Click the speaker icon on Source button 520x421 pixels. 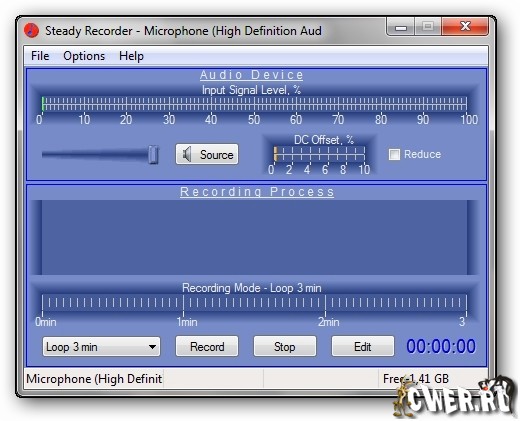tap(187, 154)
